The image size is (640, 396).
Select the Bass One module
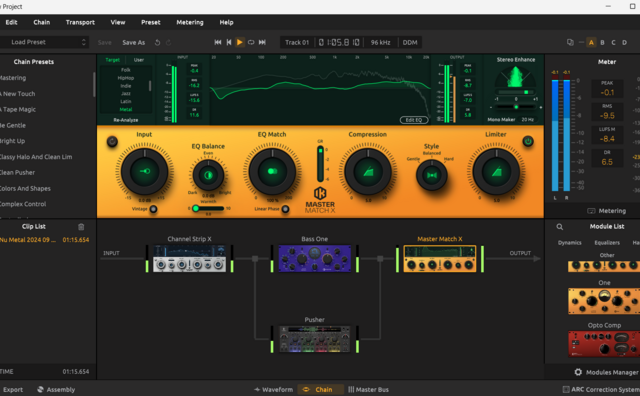[x=315, y=258]
